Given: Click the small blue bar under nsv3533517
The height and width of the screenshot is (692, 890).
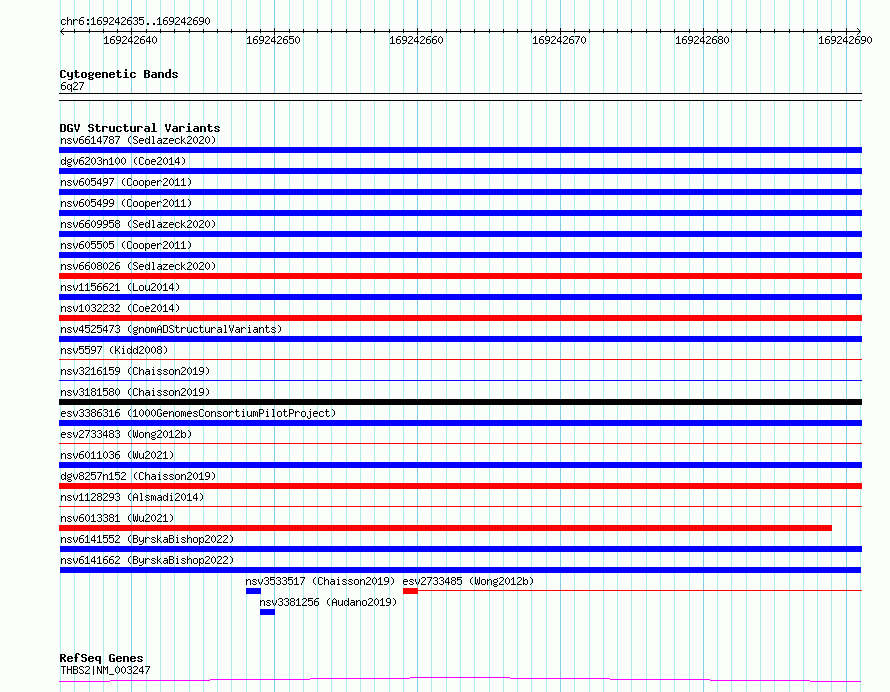Looking at the screenshot, I should (253, 591).
